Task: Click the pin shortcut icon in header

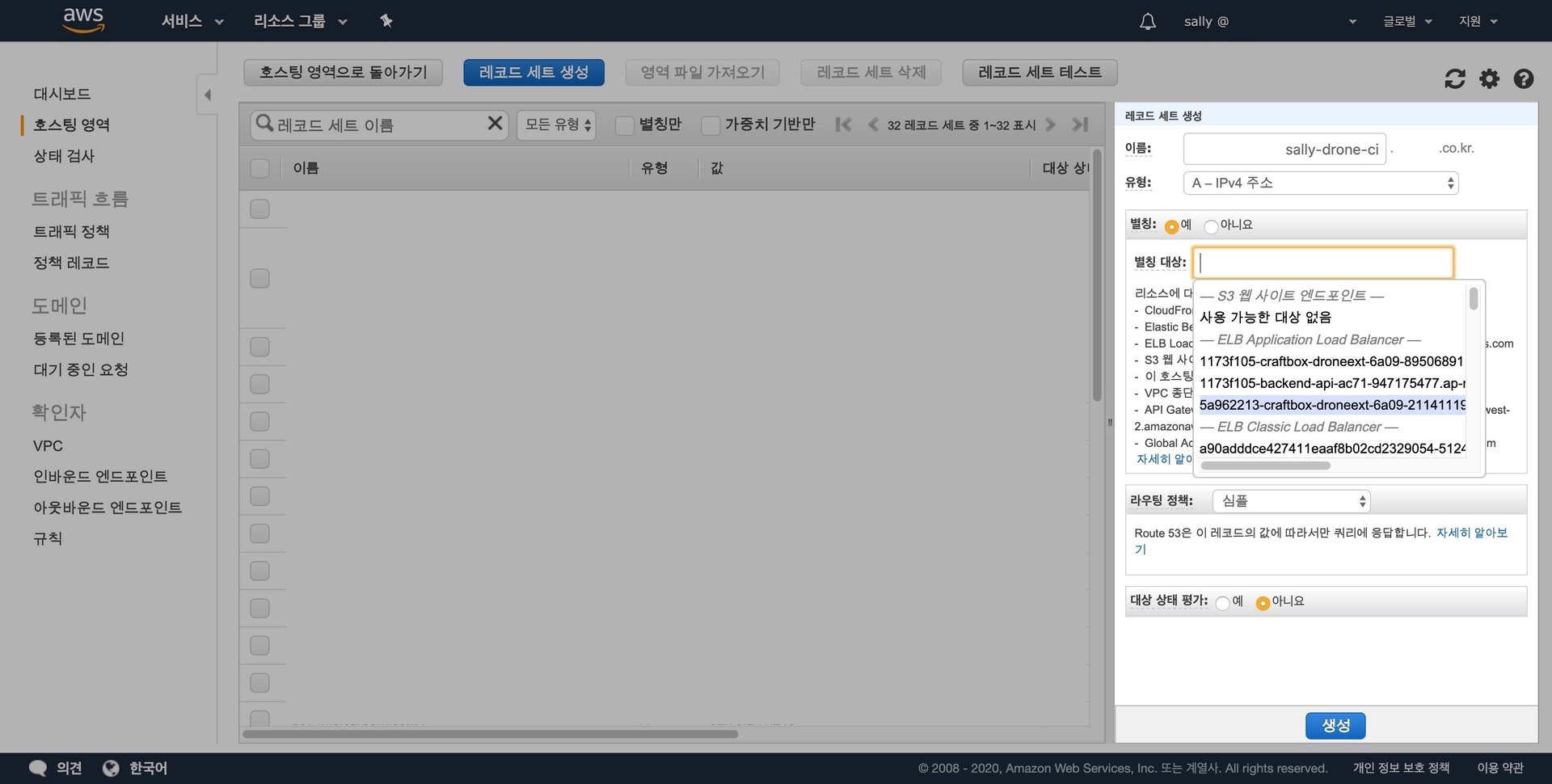Action: tap(386, 21)
